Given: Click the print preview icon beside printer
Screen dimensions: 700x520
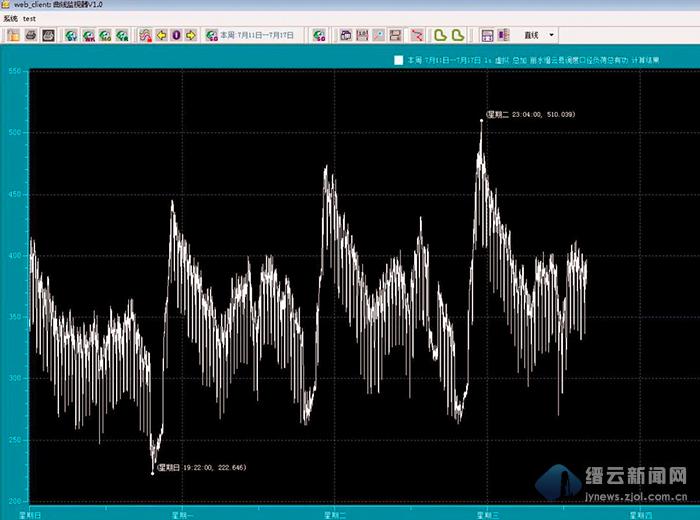Looking at the screenshot, I should (x=48, y=35).
